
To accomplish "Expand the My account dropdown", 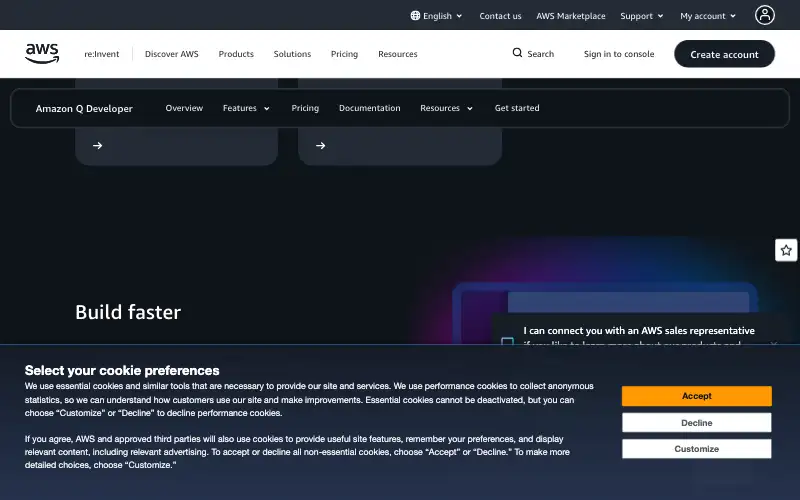I will coord(708,16).
